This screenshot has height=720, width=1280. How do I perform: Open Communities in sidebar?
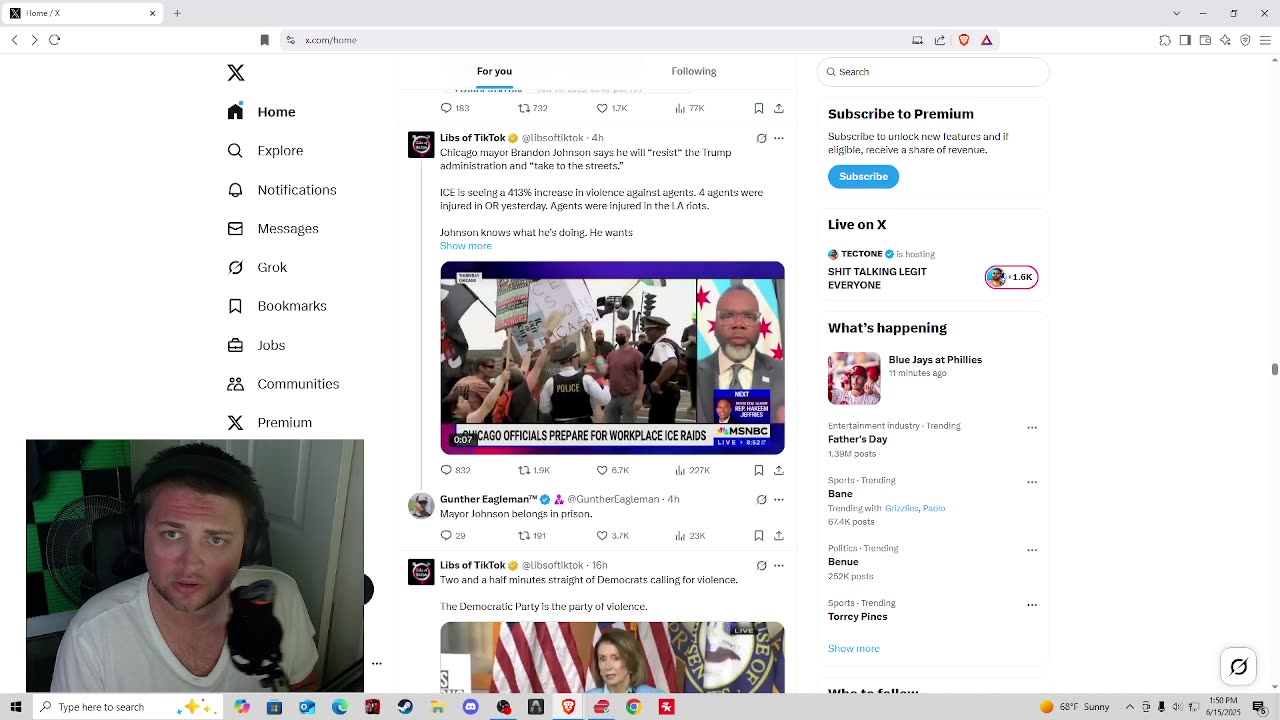pos(283,384)
